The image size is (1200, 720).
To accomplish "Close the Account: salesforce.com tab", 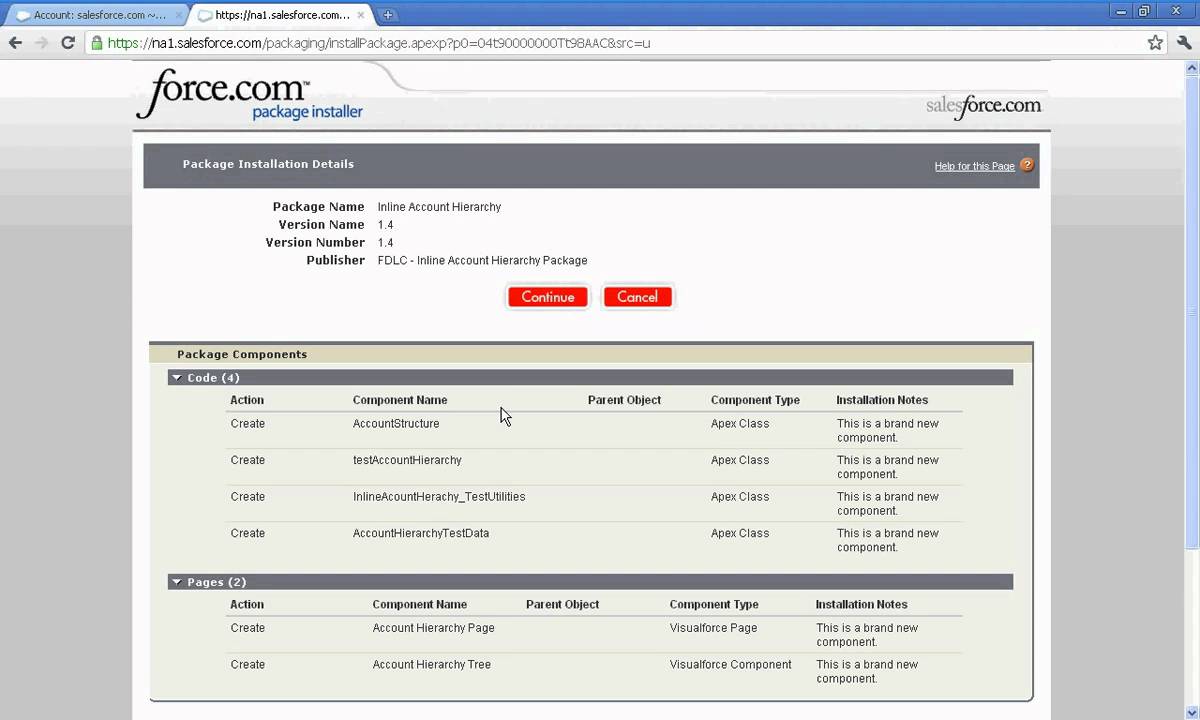I will (178, 15).
